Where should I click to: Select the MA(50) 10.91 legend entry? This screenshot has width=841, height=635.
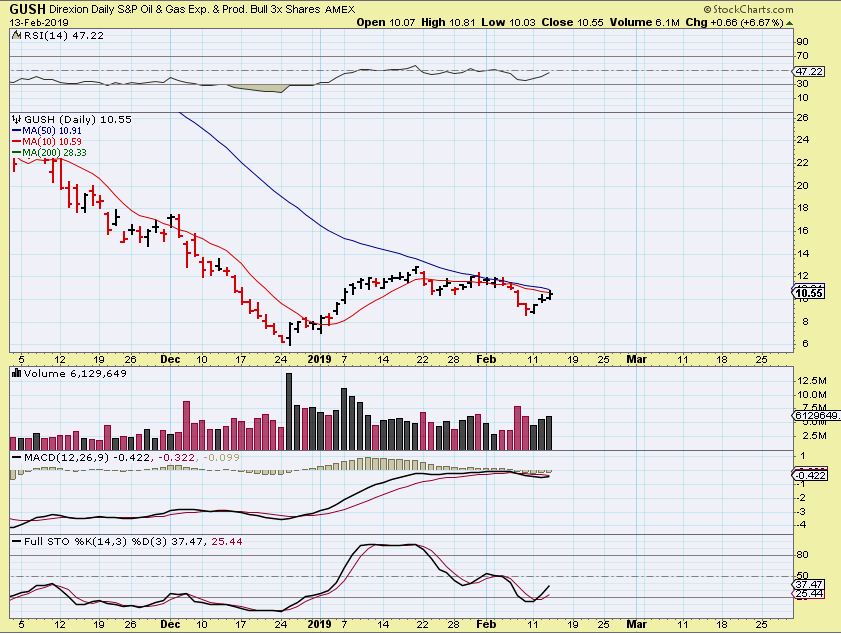(52, 131)
